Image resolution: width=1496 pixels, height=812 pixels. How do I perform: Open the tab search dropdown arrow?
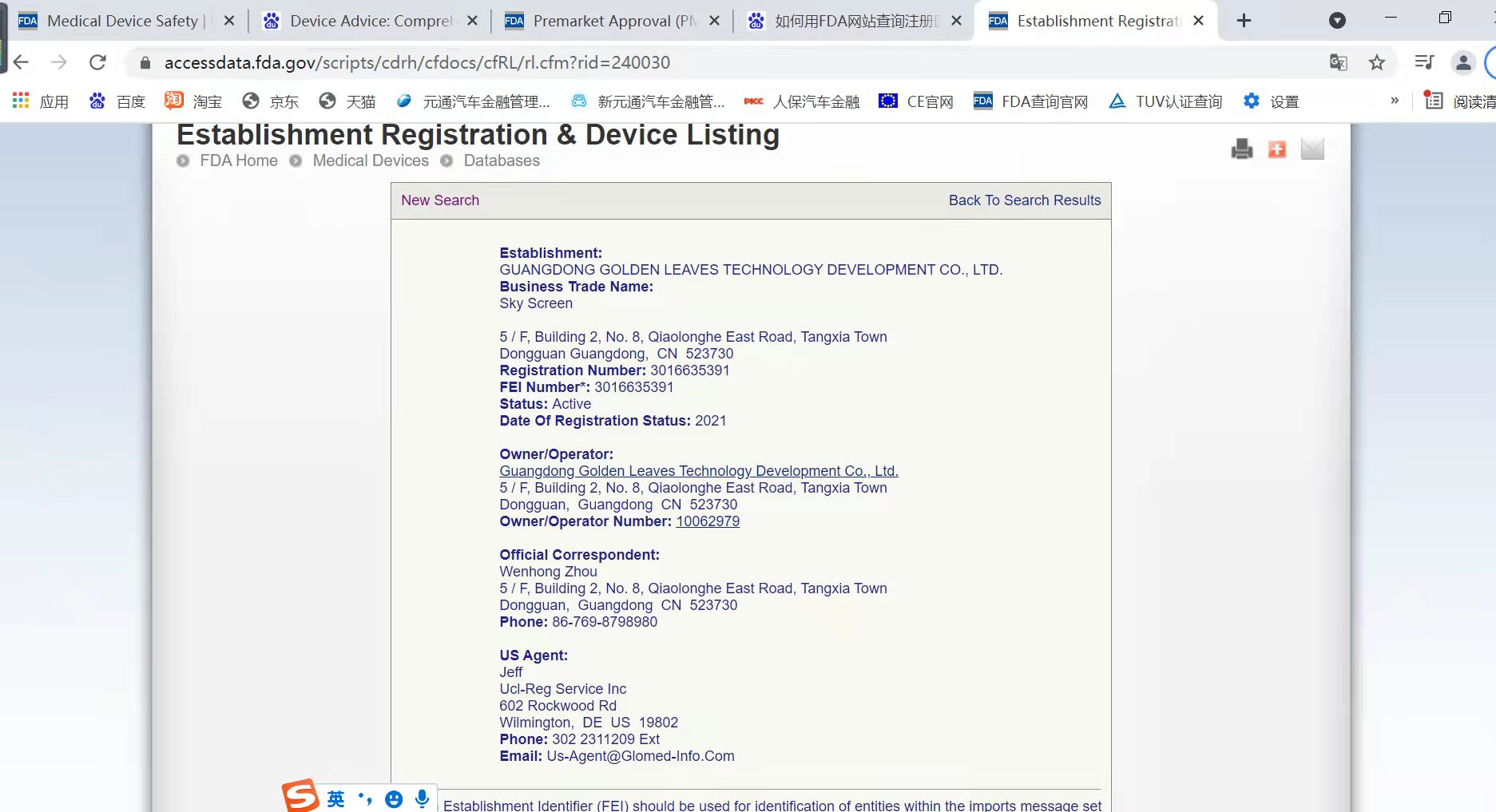click(1337, 21)
